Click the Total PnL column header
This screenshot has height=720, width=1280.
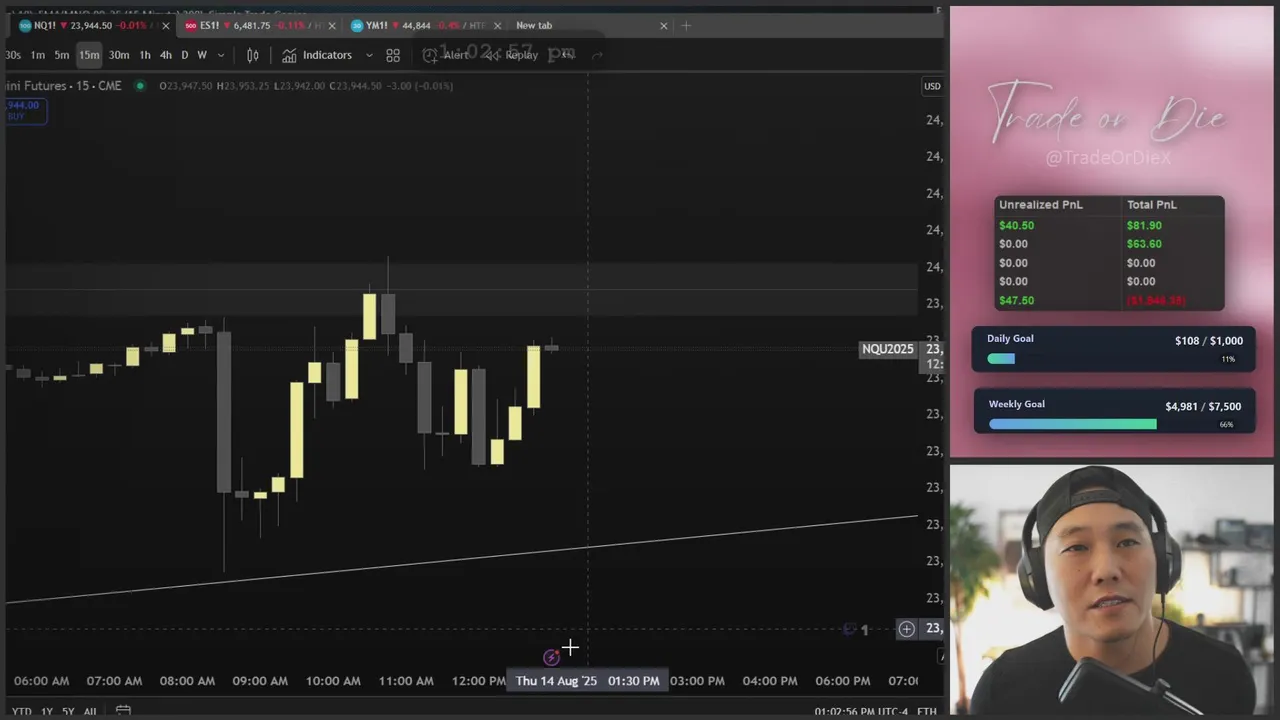click(x=1151, y=205)
